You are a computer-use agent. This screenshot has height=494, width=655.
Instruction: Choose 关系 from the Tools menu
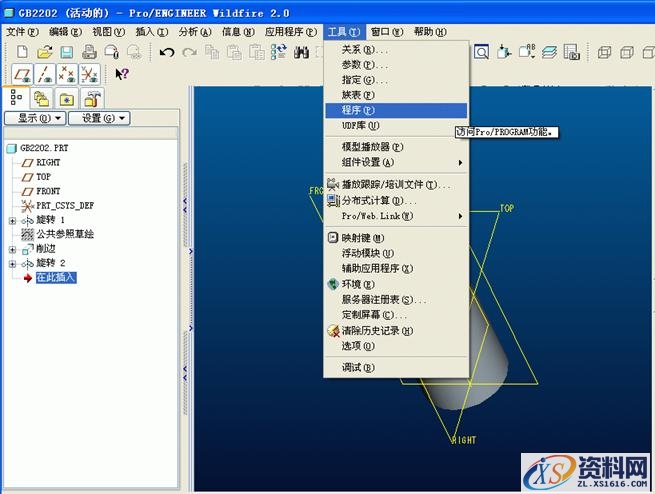pos(396,50)
